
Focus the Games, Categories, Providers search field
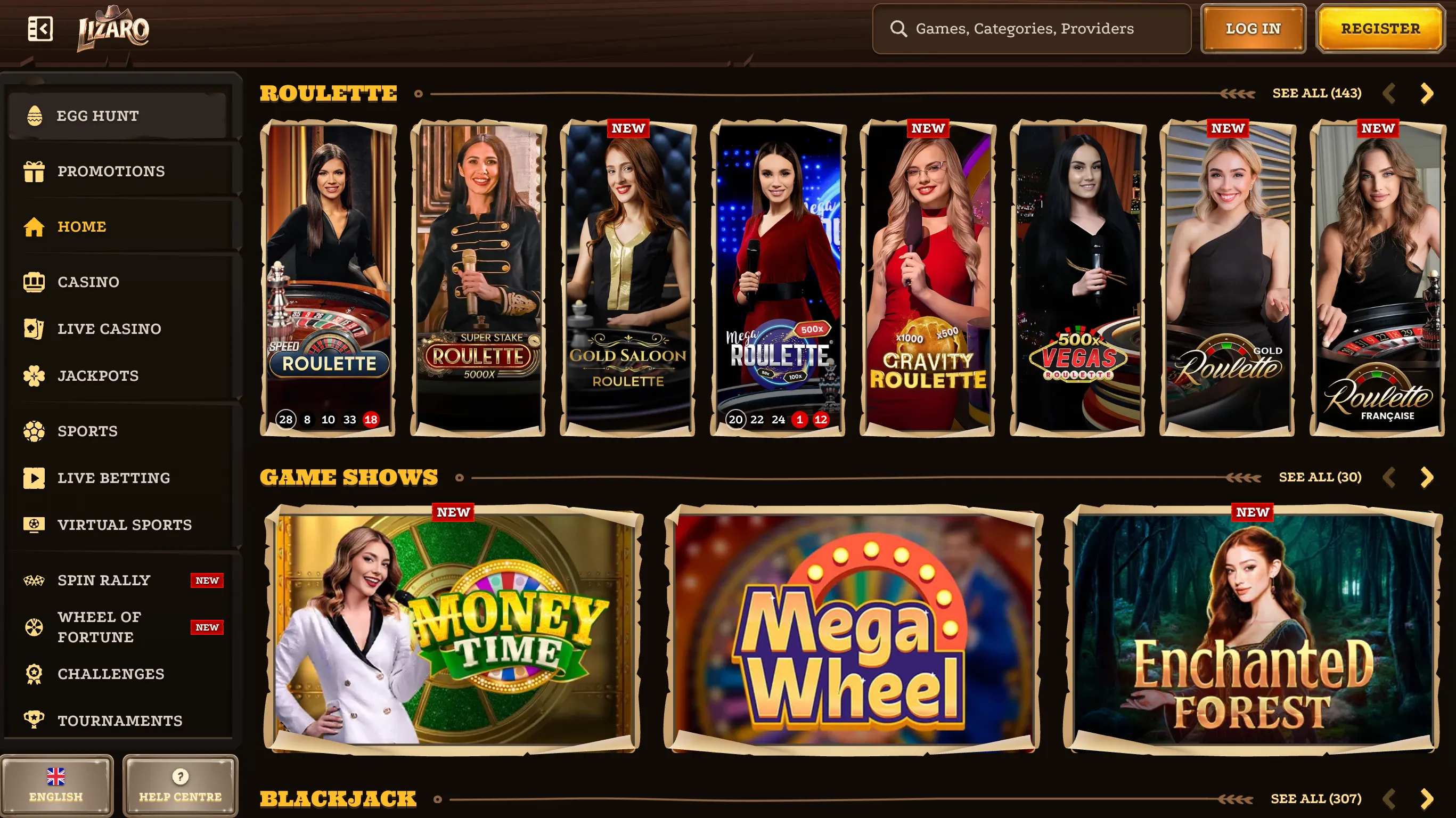[x=1032, y=29]
